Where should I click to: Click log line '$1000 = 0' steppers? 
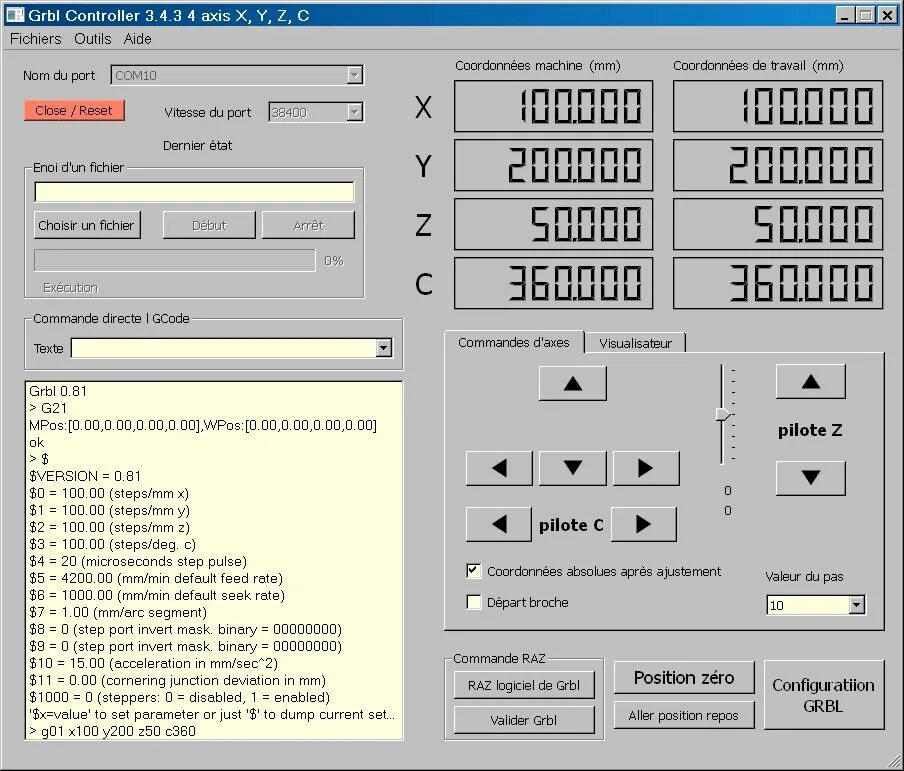[x=179, y=697]
